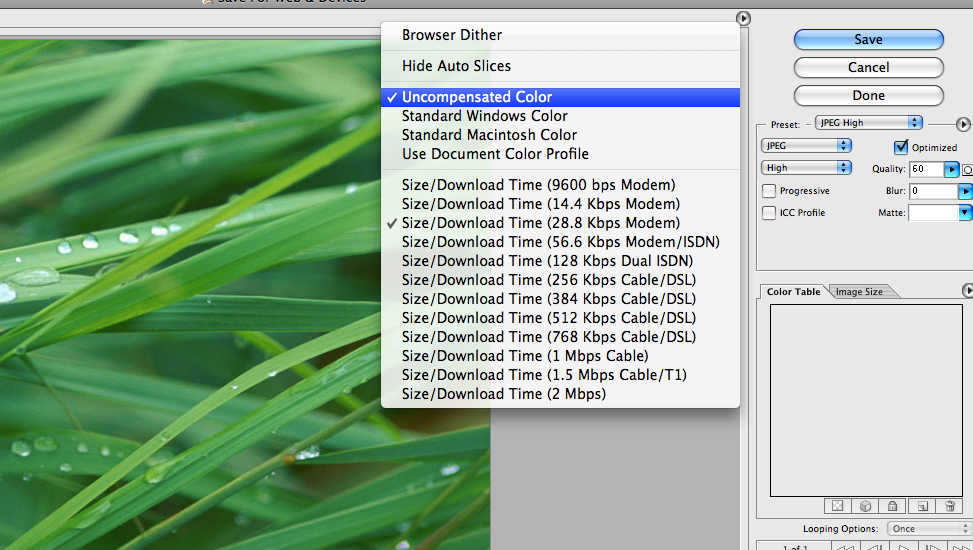The width and height of the screenshot is (973, 550).
Task: Select Use Document Color Profile
Action: pyautogui.click(x=560, y=154)
